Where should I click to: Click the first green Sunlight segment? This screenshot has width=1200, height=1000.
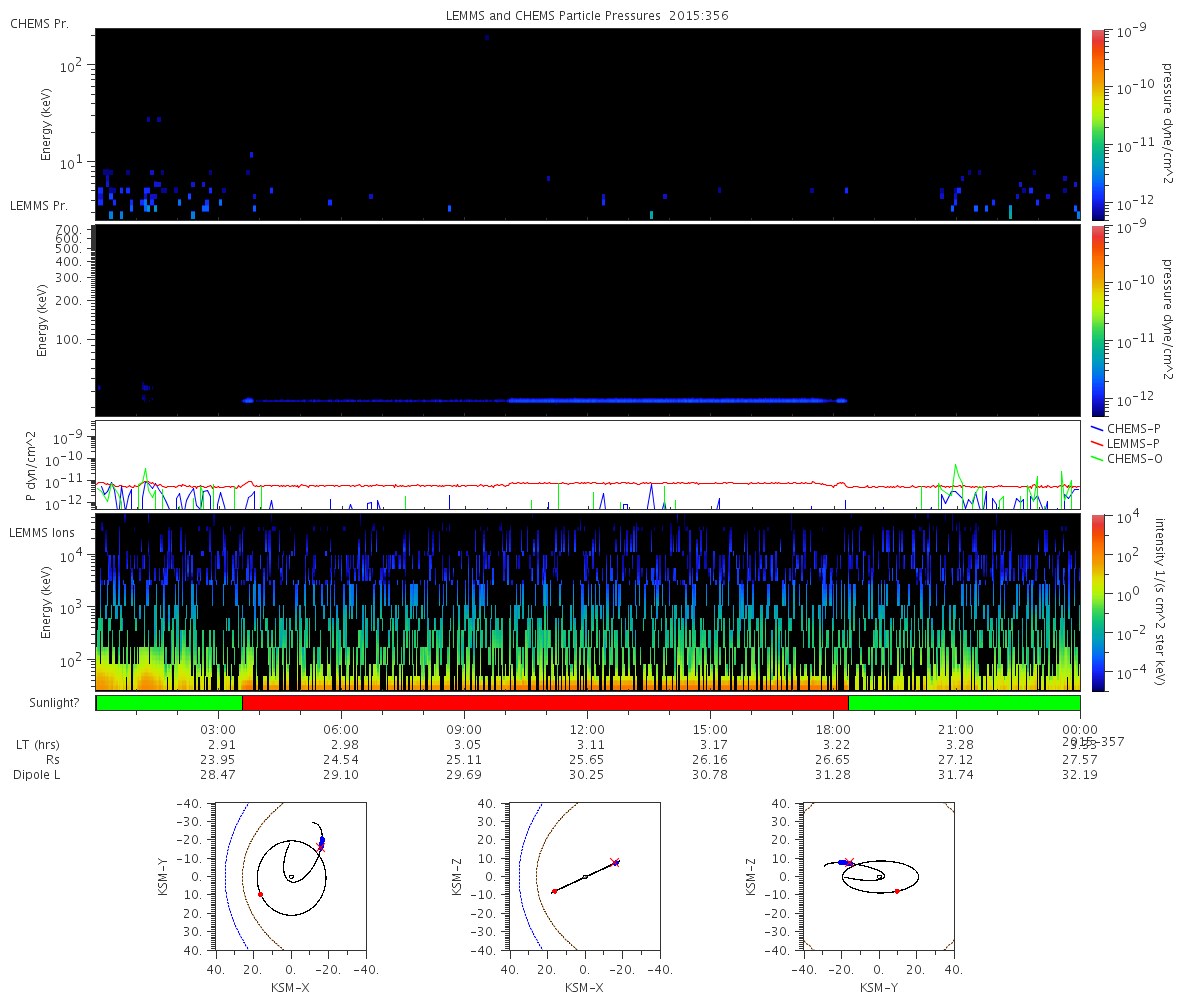click(169, 703)
